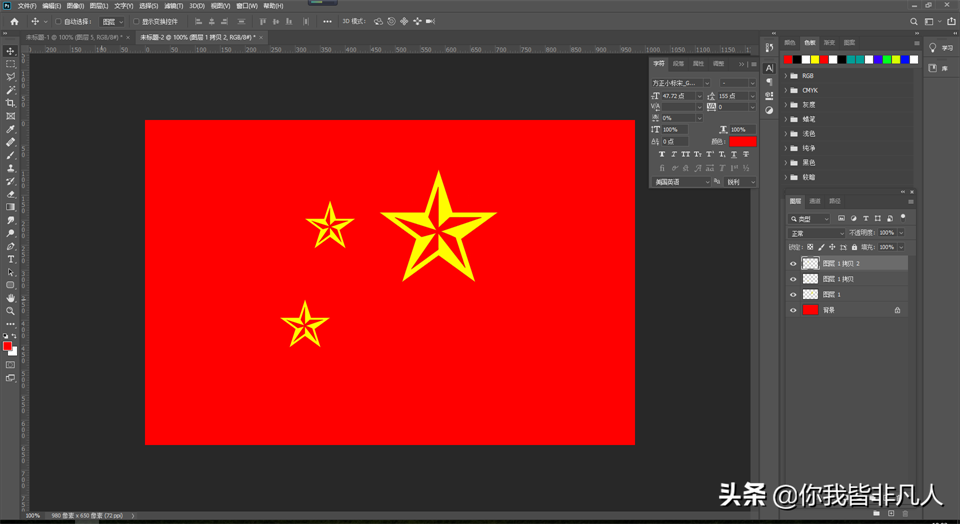Screen dimensions: 960x524
Task: Enable the 显示变换控件 checkbox
Action: [x=136, y=21]
